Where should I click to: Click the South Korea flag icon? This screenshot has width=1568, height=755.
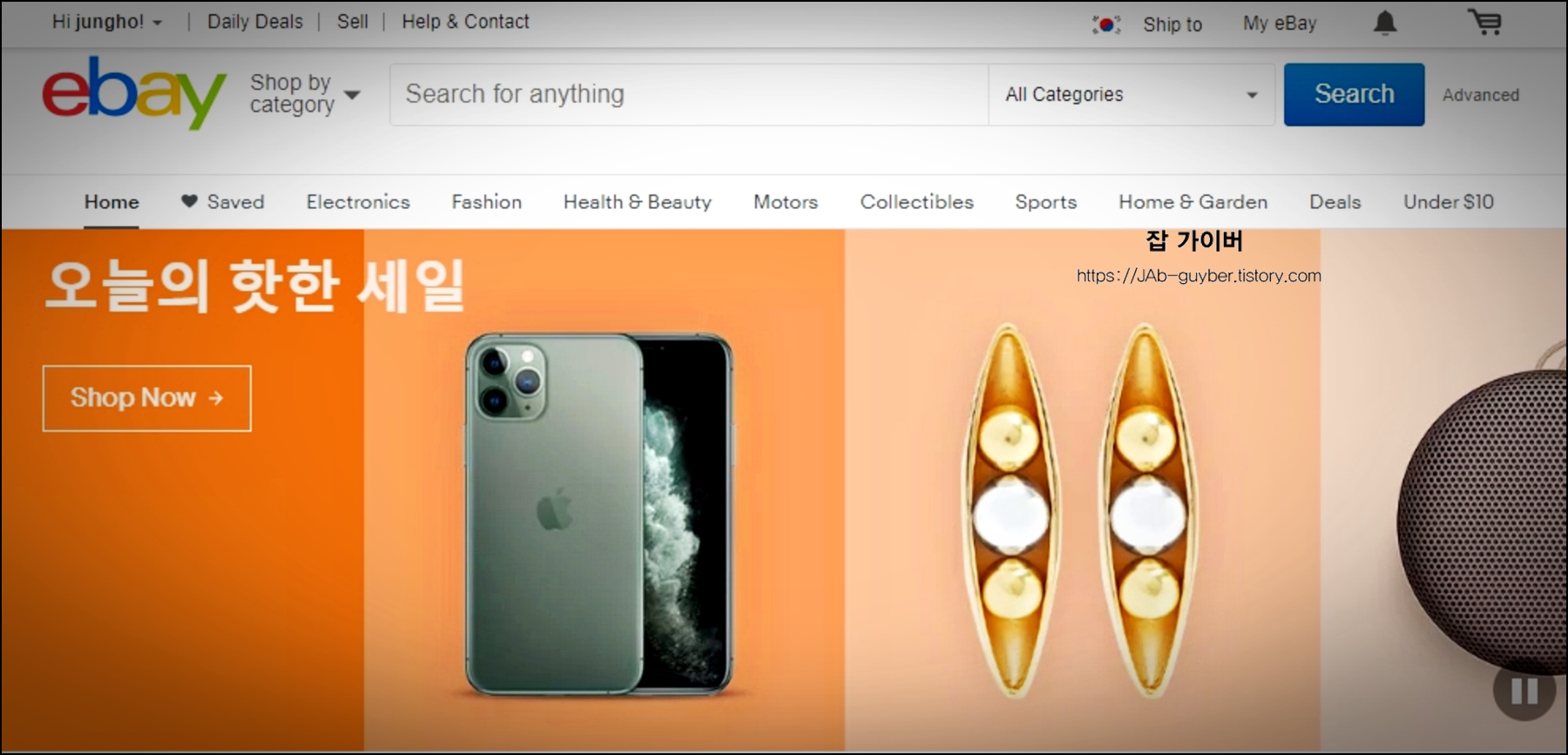pos(1106,24)
